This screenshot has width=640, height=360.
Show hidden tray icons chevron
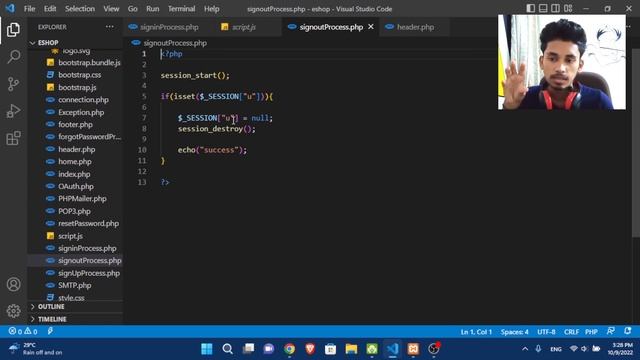[525, 349]
